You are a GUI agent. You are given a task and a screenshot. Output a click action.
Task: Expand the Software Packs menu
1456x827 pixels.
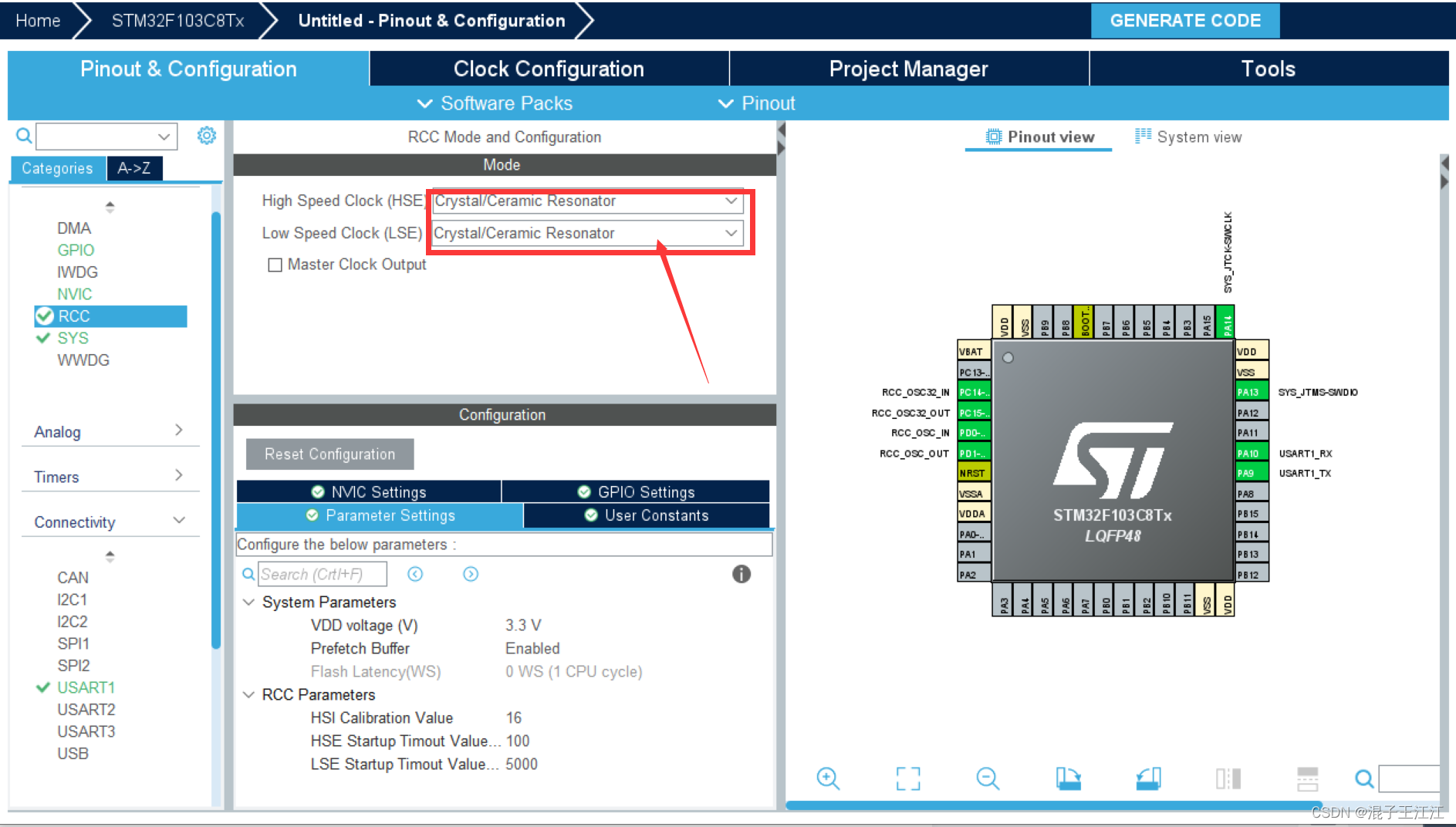495,103
